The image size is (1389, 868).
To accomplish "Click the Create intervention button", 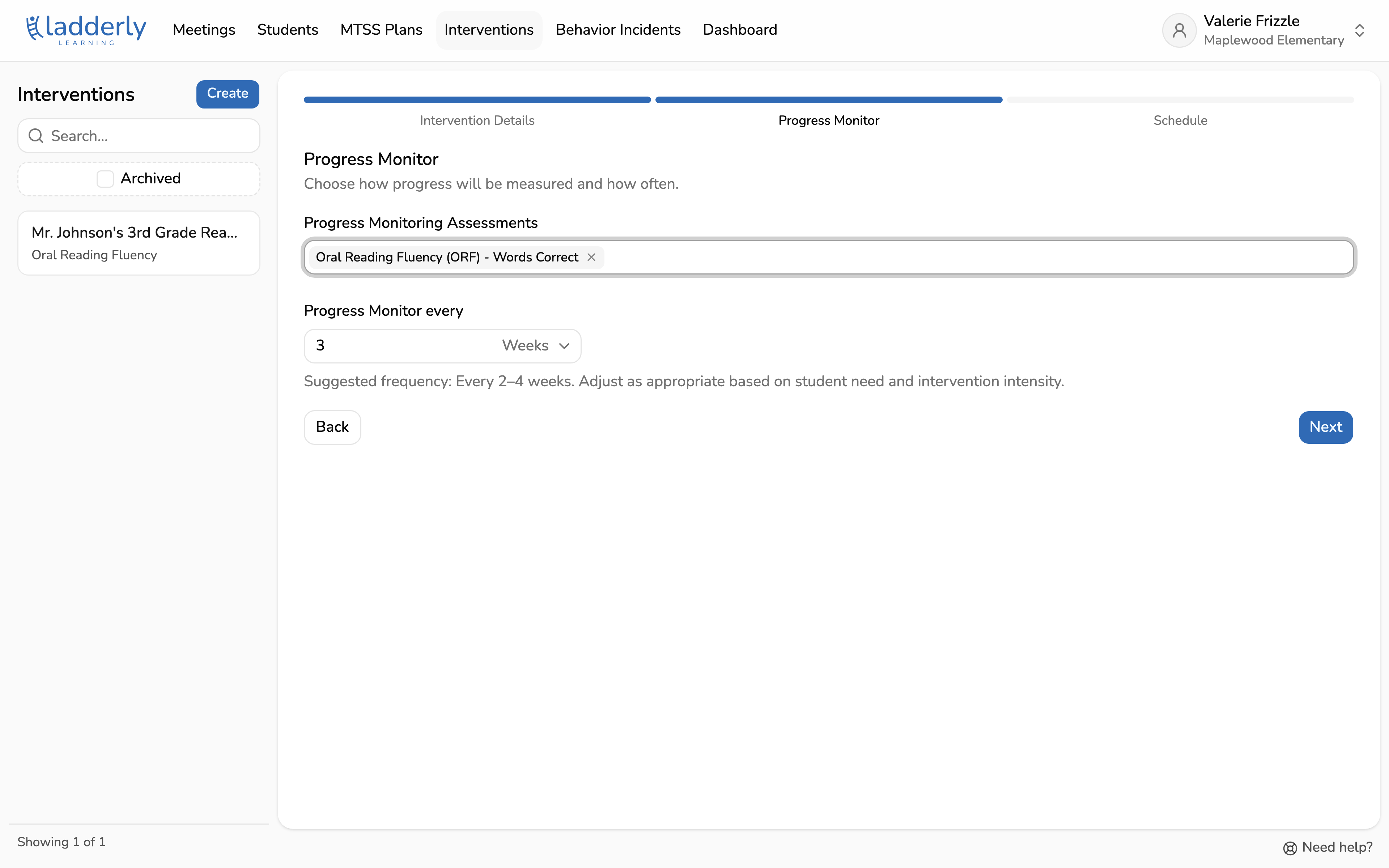I will click(x=228, y=94).
